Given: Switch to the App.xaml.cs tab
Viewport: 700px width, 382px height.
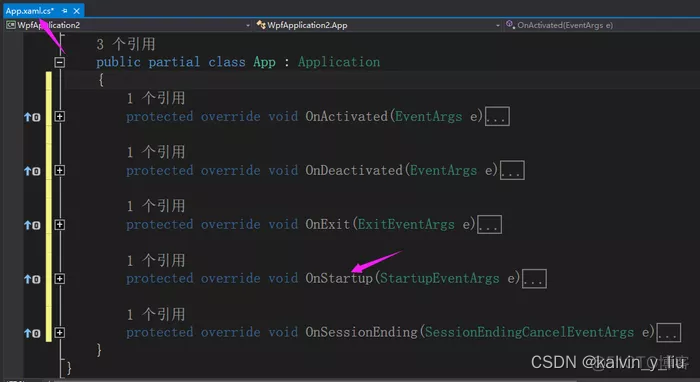Looking at the screenshot, I should (29, 11).
